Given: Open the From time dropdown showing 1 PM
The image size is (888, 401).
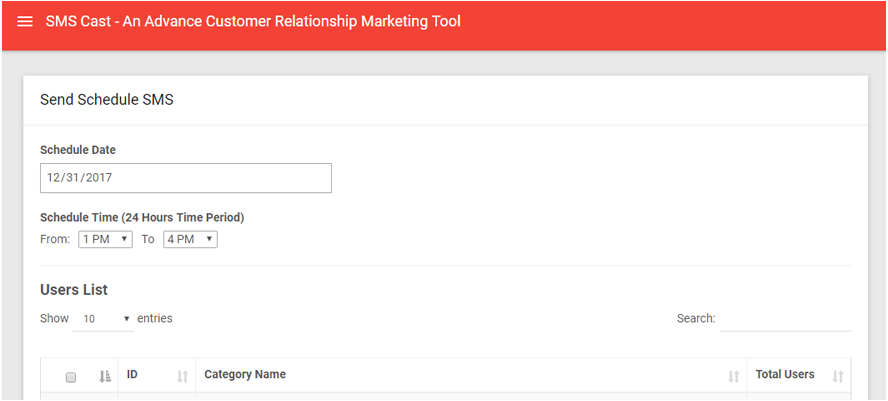Looking at the screenshot, I should 105,239.
